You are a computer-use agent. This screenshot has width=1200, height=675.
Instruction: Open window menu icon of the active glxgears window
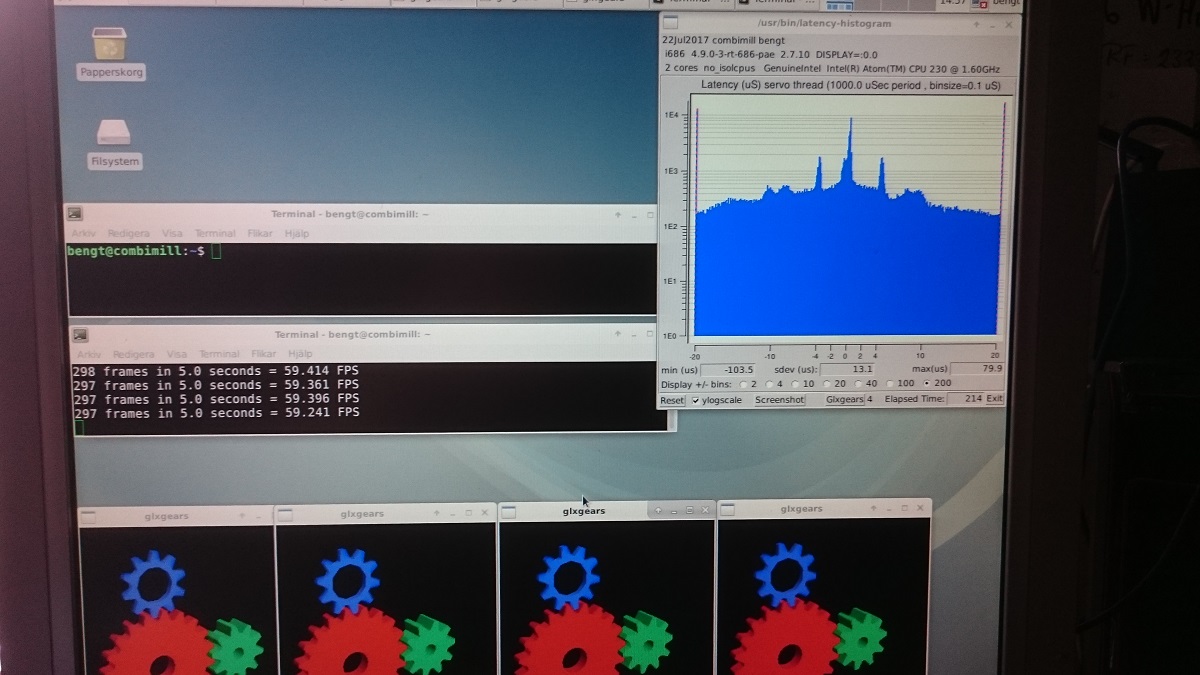[509, 512]
